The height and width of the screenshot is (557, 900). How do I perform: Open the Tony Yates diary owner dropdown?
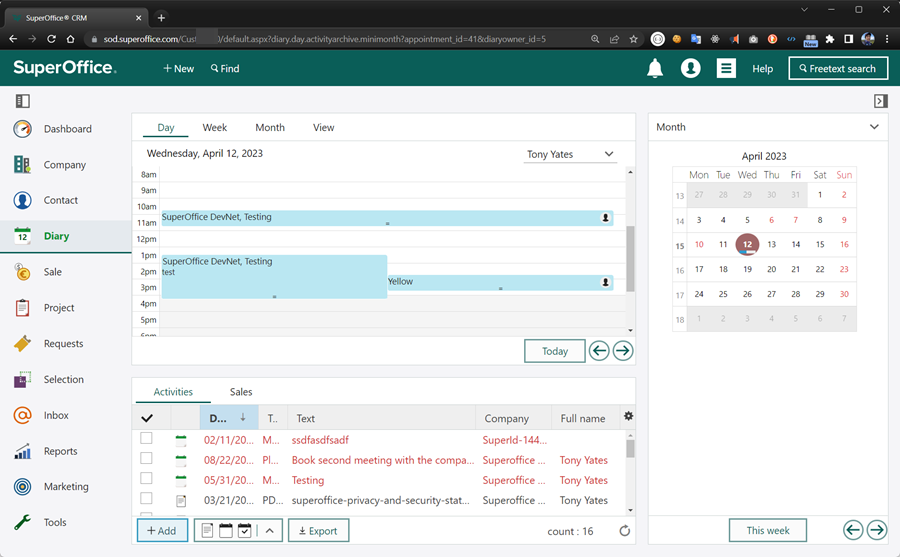pos(570,154)
